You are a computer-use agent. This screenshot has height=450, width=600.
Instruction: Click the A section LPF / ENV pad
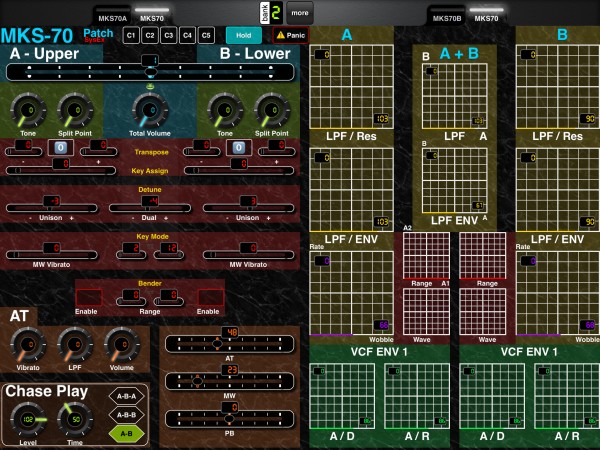[x=351, y=190]
